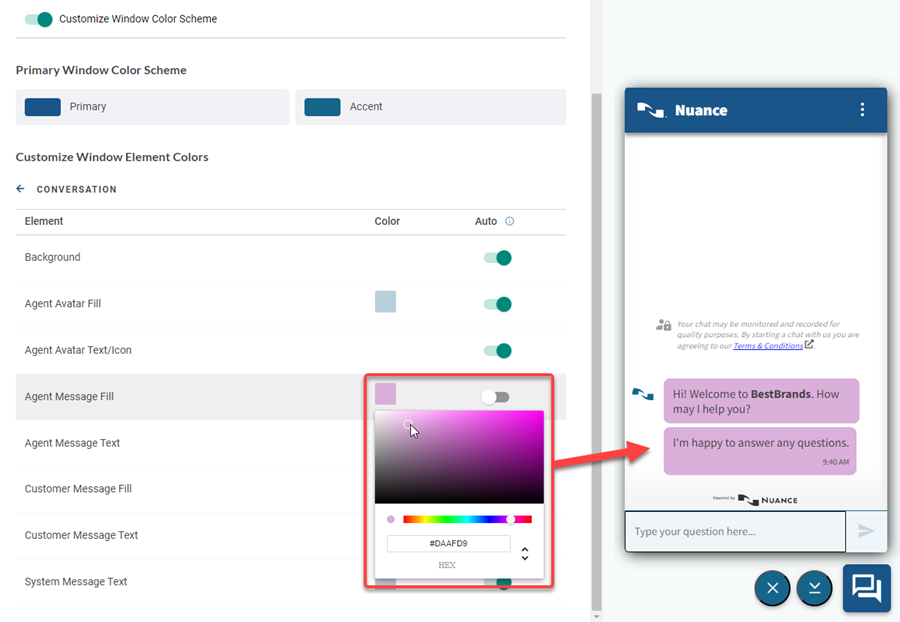Click the Auto column info icon
The image size is (900, 622).
[x=509, y=221]
